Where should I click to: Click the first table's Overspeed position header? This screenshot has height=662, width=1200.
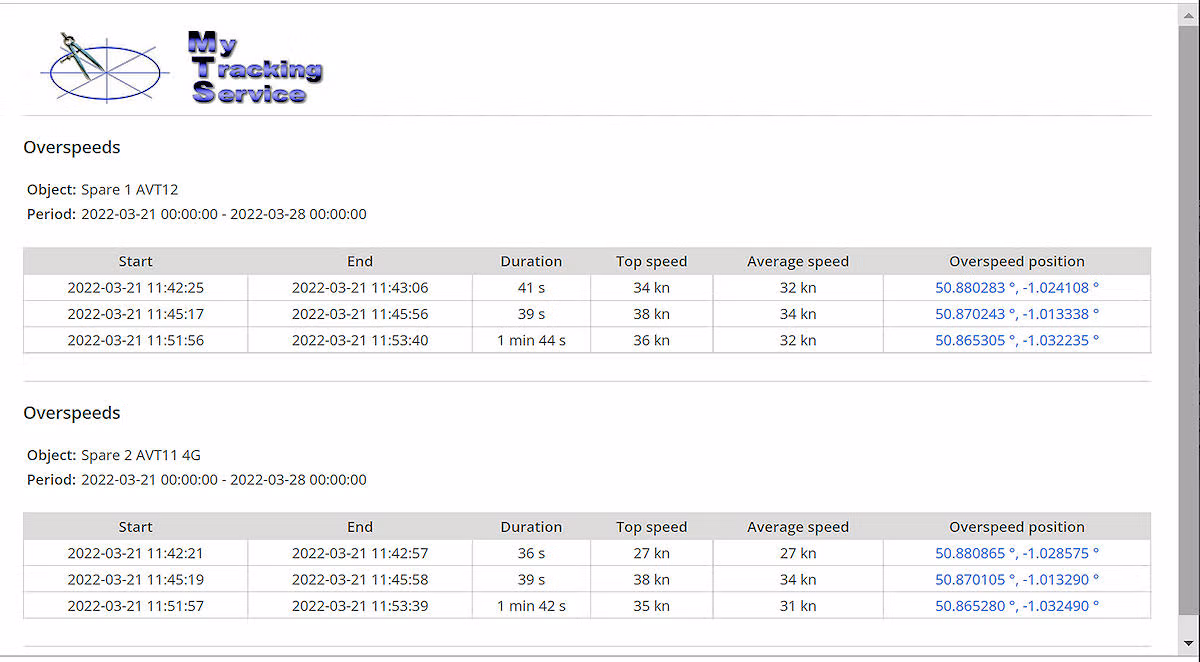point(1017,261)
